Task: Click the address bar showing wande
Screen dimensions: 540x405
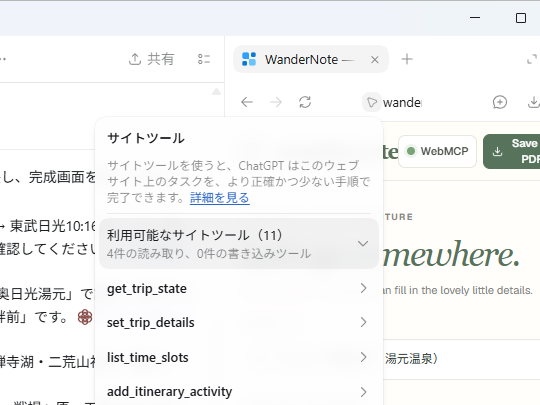Action: tap(402, 103)
